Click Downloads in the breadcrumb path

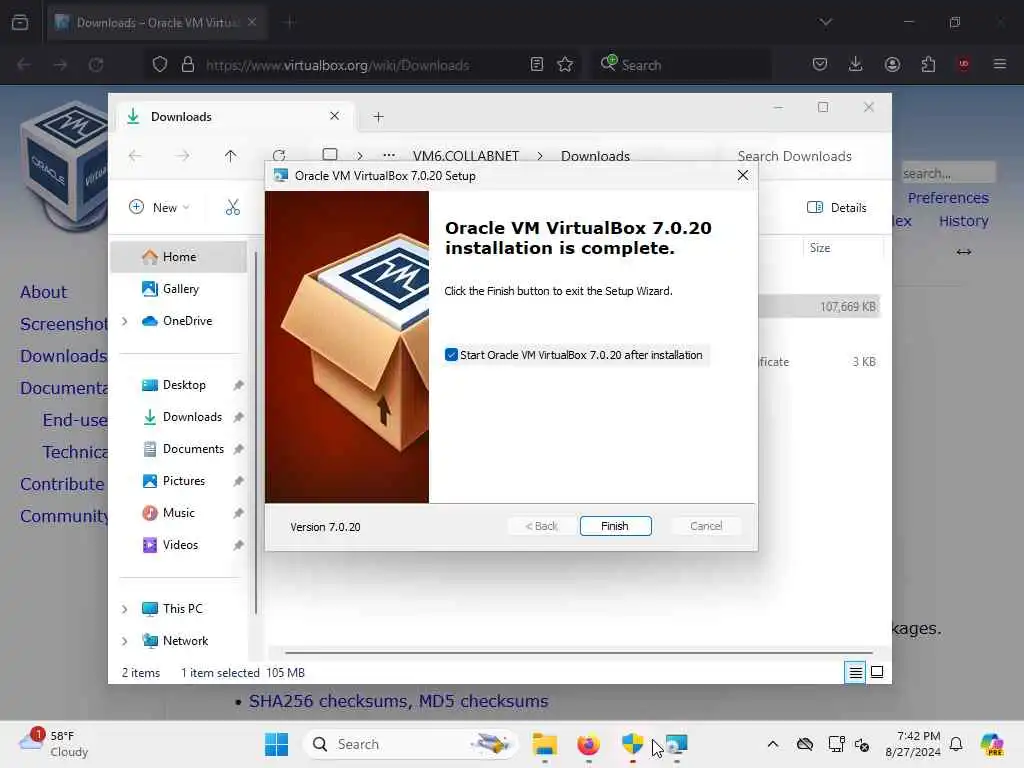coord(595,156)
